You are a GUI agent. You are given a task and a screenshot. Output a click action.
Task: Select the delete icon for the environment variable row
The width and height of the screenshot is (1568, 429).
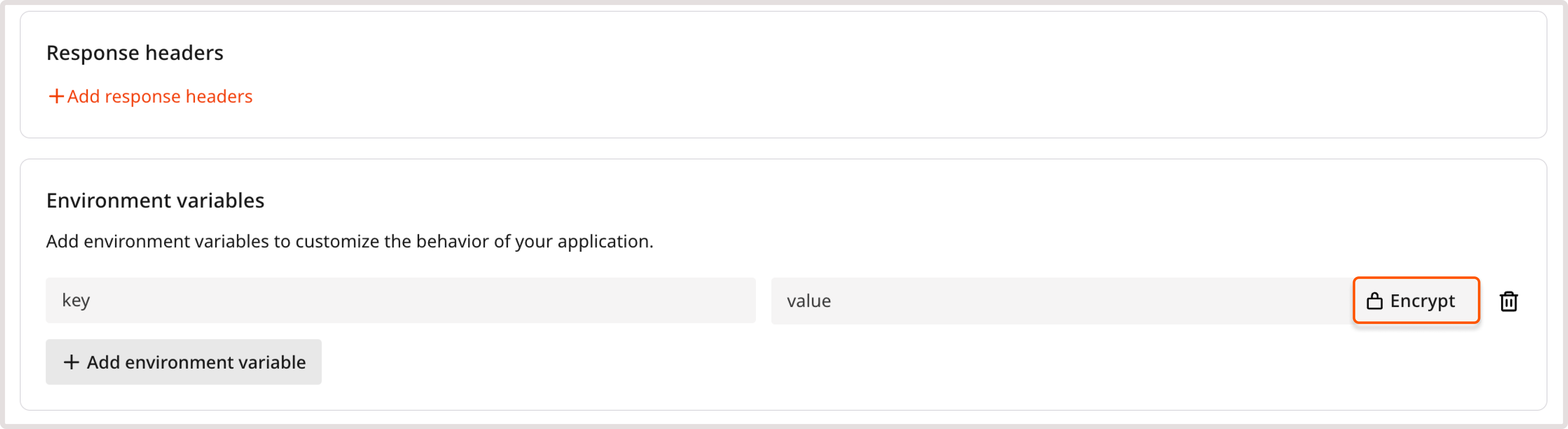point(1509,300)
